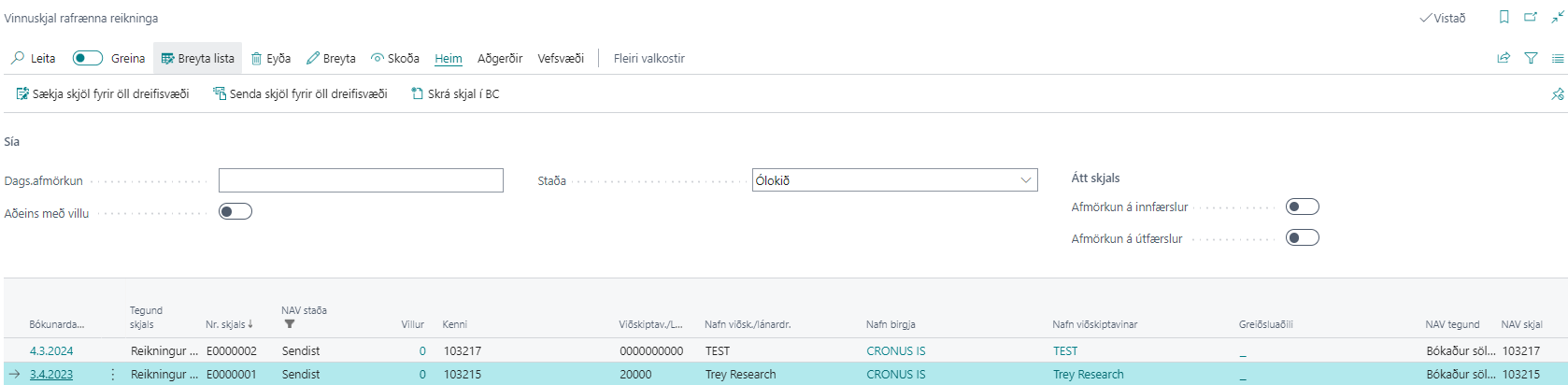
Task: Enable the Aðeins með villu switch
Action: coord(235,211)
